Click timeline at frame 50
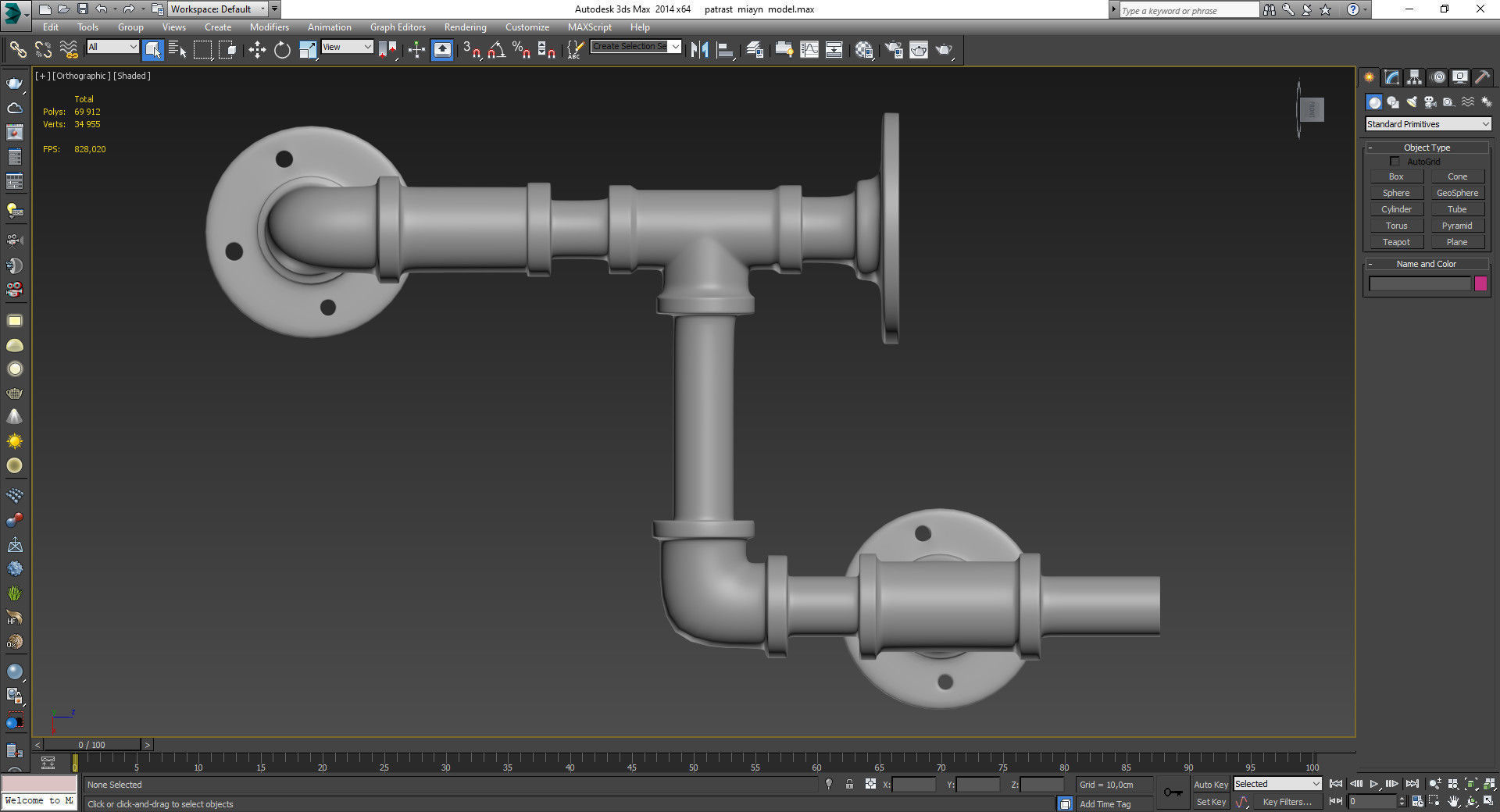Screen dimensions: 1500x812 [693, 762]
